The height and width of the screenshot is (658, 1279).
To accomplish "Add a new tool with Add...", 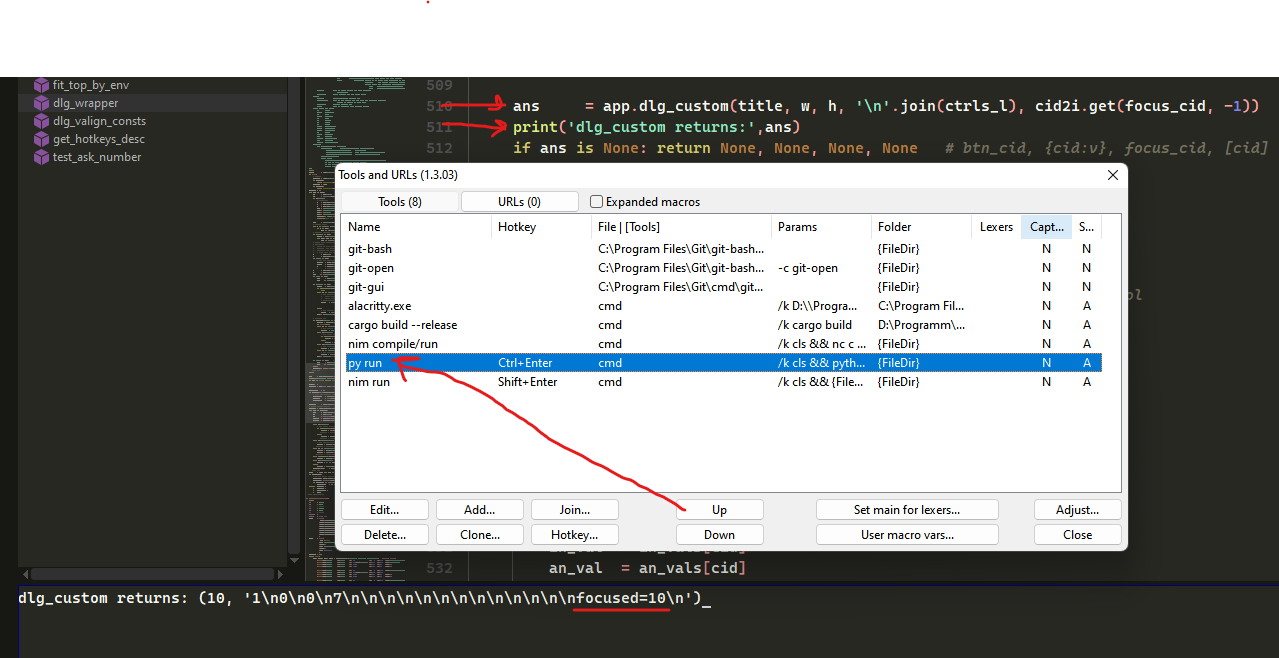I will point(479,509).
